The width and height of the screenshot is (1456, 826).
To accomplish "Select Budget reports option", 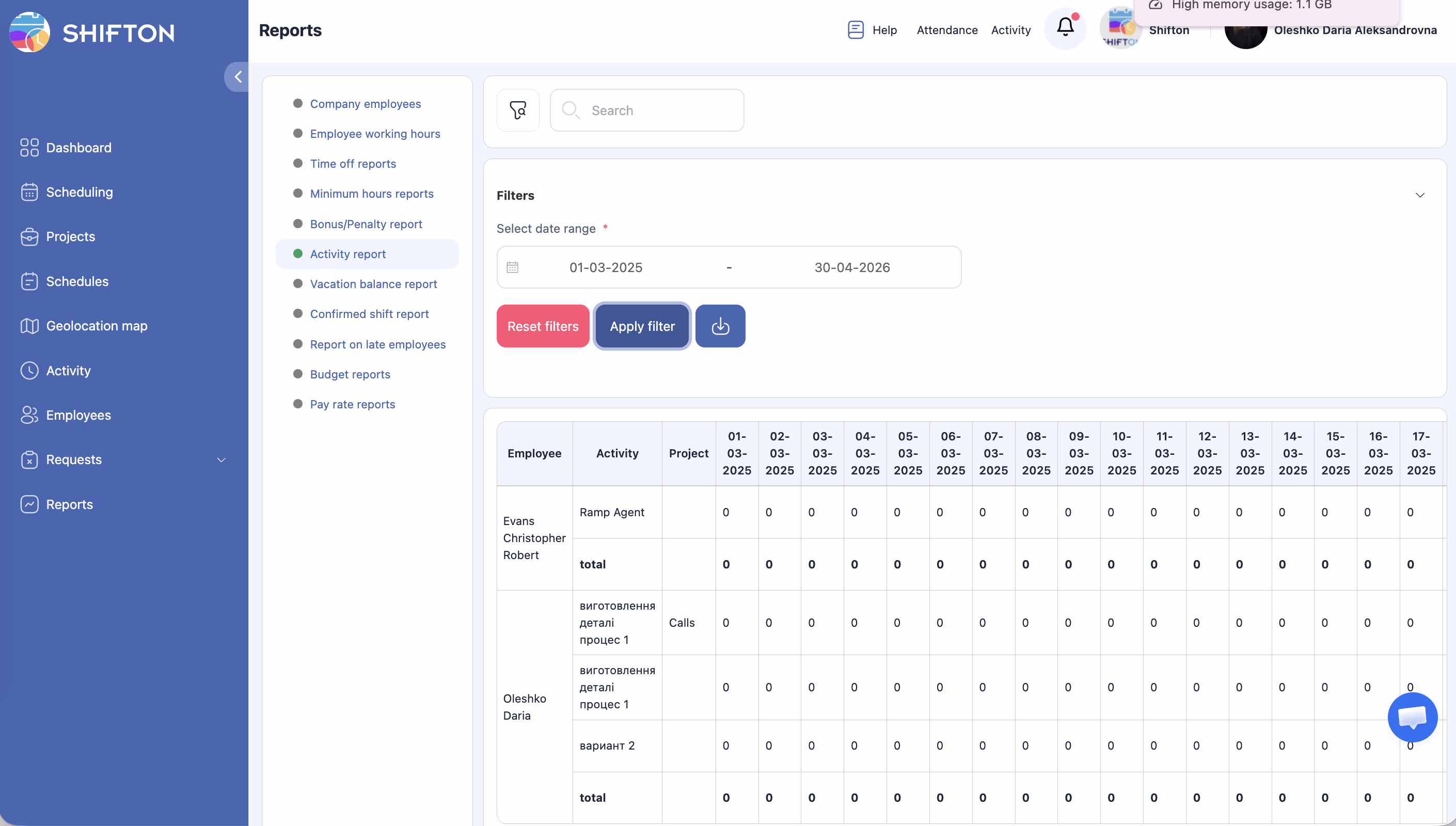I will 350,374.
